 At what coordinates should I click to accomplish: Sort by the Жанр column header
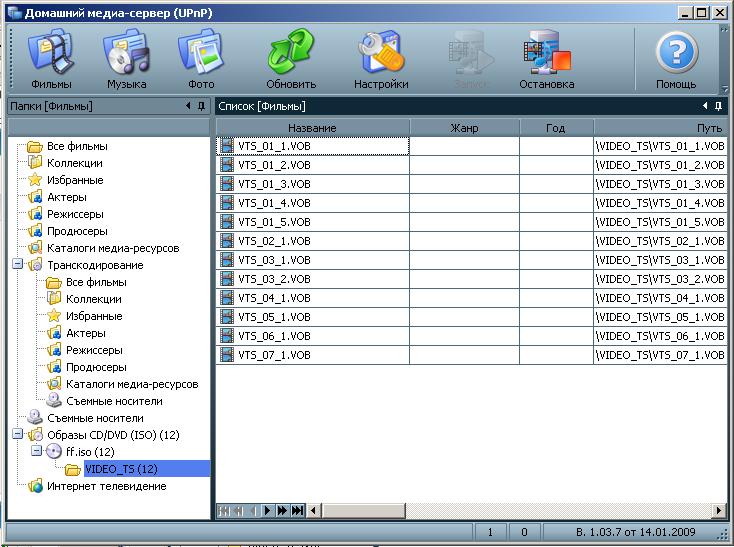464,128
